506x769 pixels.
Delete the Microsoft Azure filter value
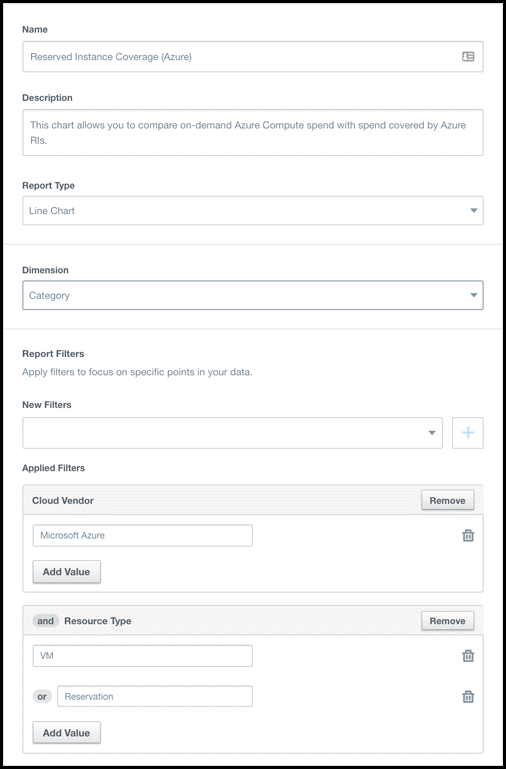click(x=468, y=536)
